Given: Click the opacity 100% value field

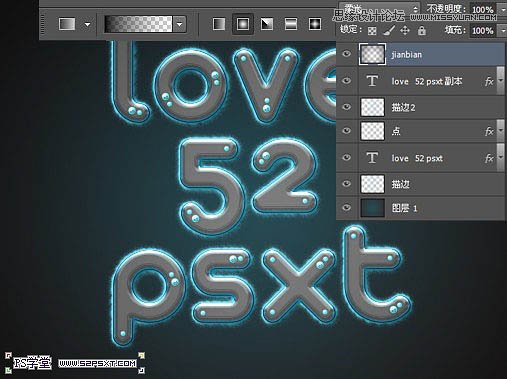Looking at the screenshot, I should (x=482, y=9).
